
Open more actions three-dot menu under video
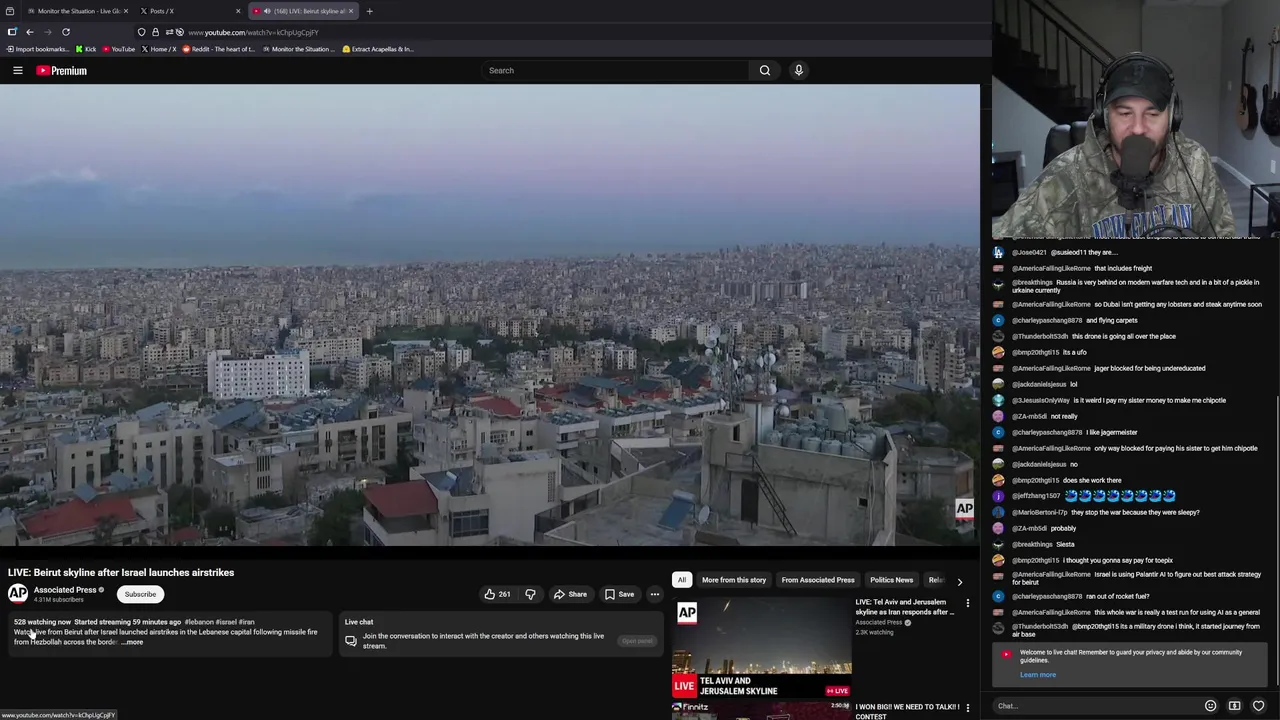coord(654,594)
